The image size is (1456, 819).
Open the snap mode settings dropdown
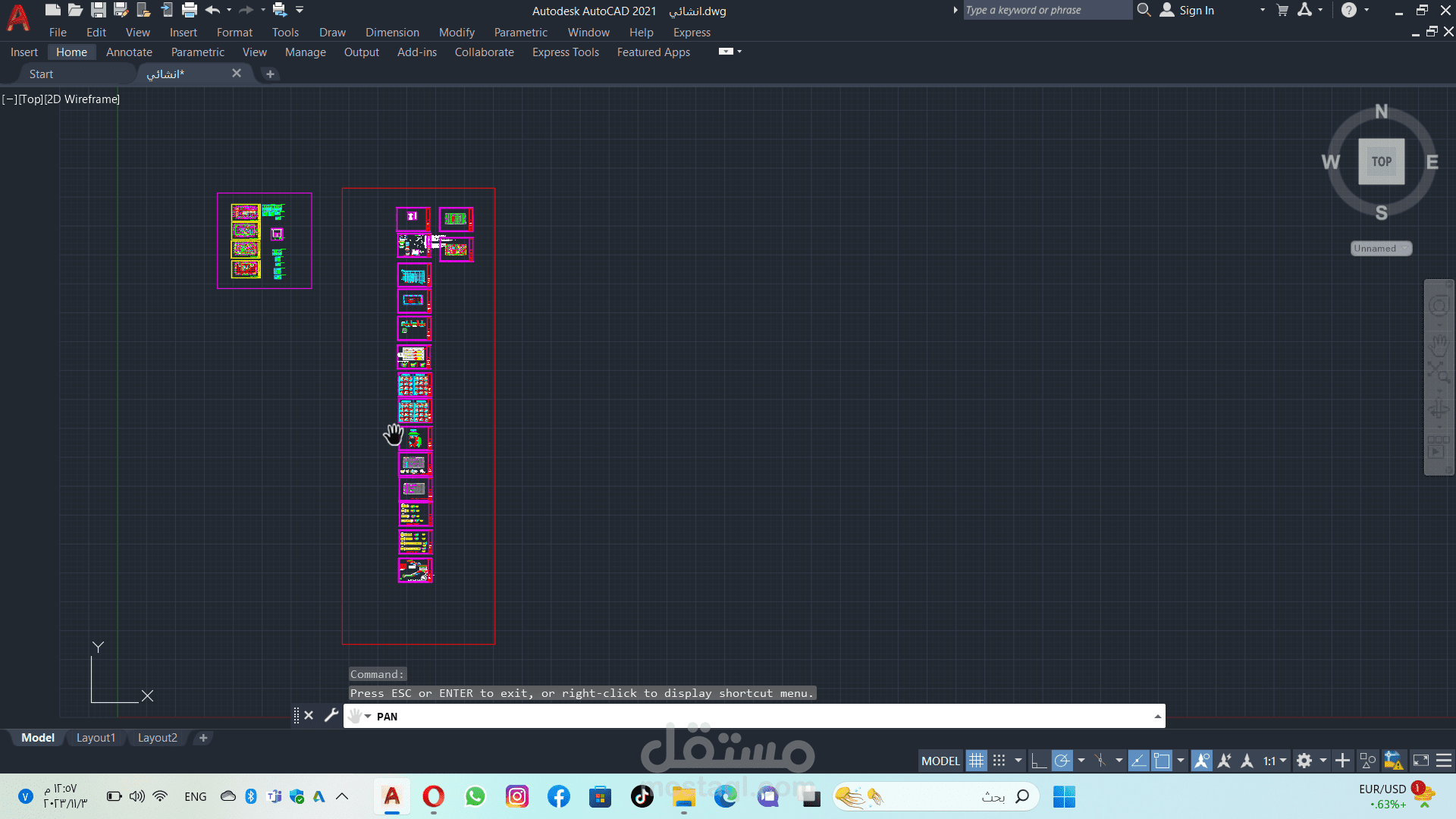click(x=1018, y=761)
